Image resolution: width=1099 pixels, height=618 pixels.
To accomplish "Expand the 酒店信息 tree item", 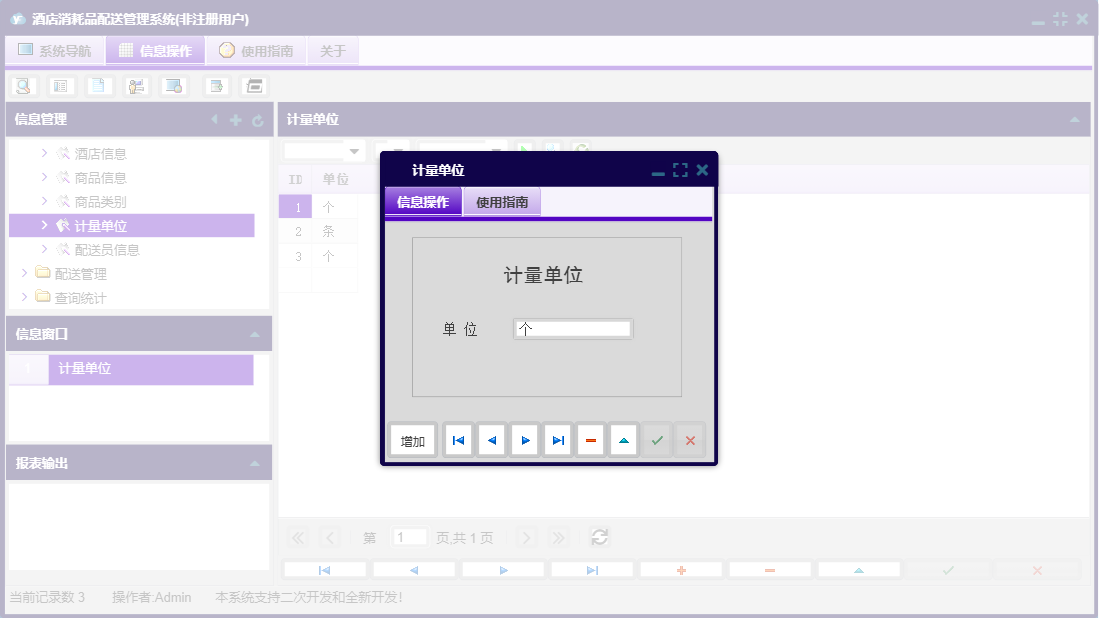I will coord(44,153).
